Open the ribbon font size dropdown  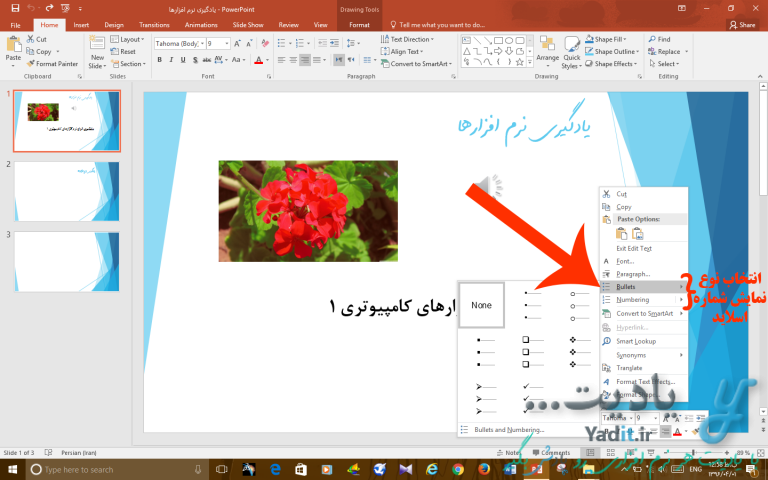click(227, 44)
